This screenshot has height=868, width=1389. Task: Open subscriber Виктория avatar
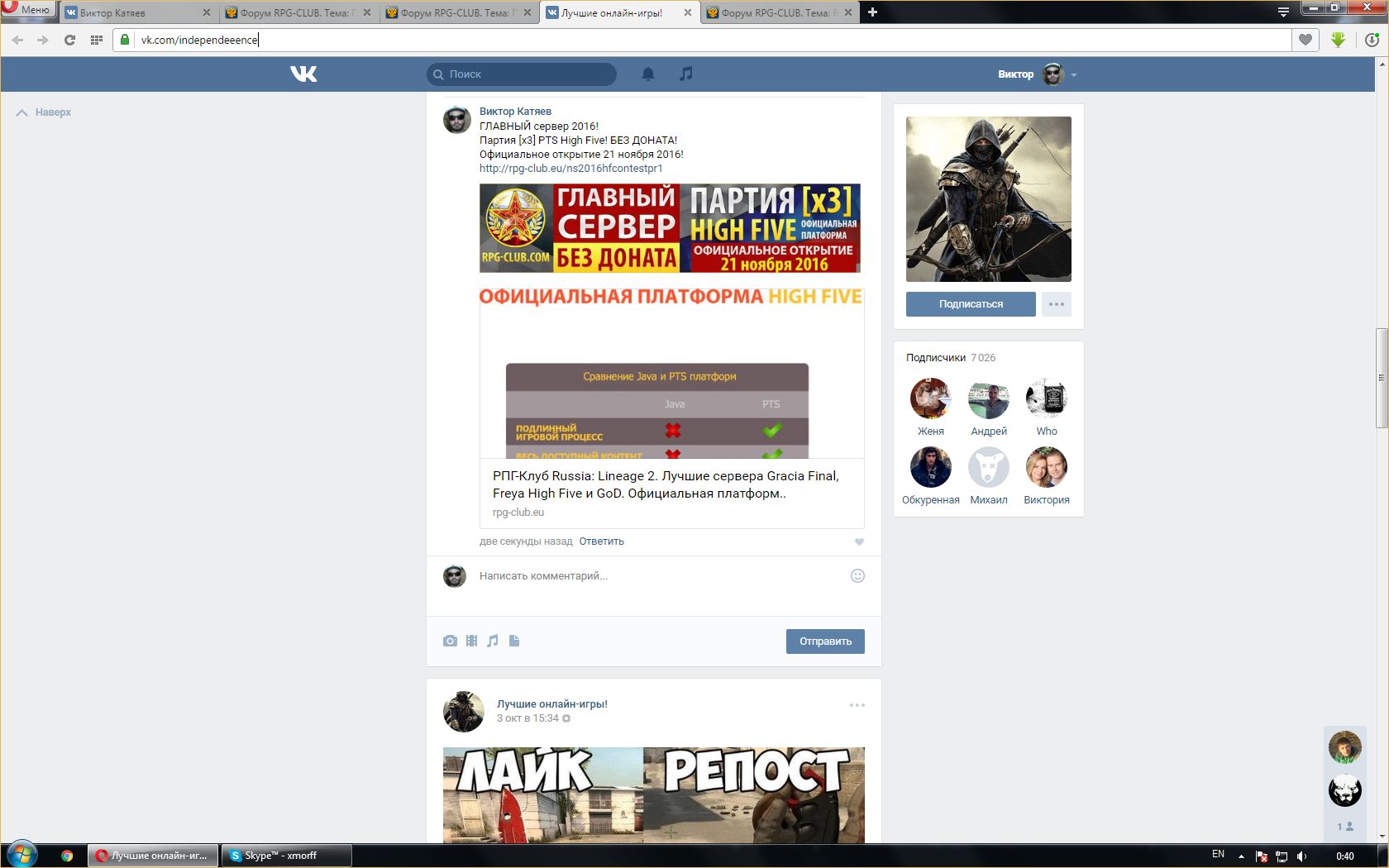point(1047,467)
